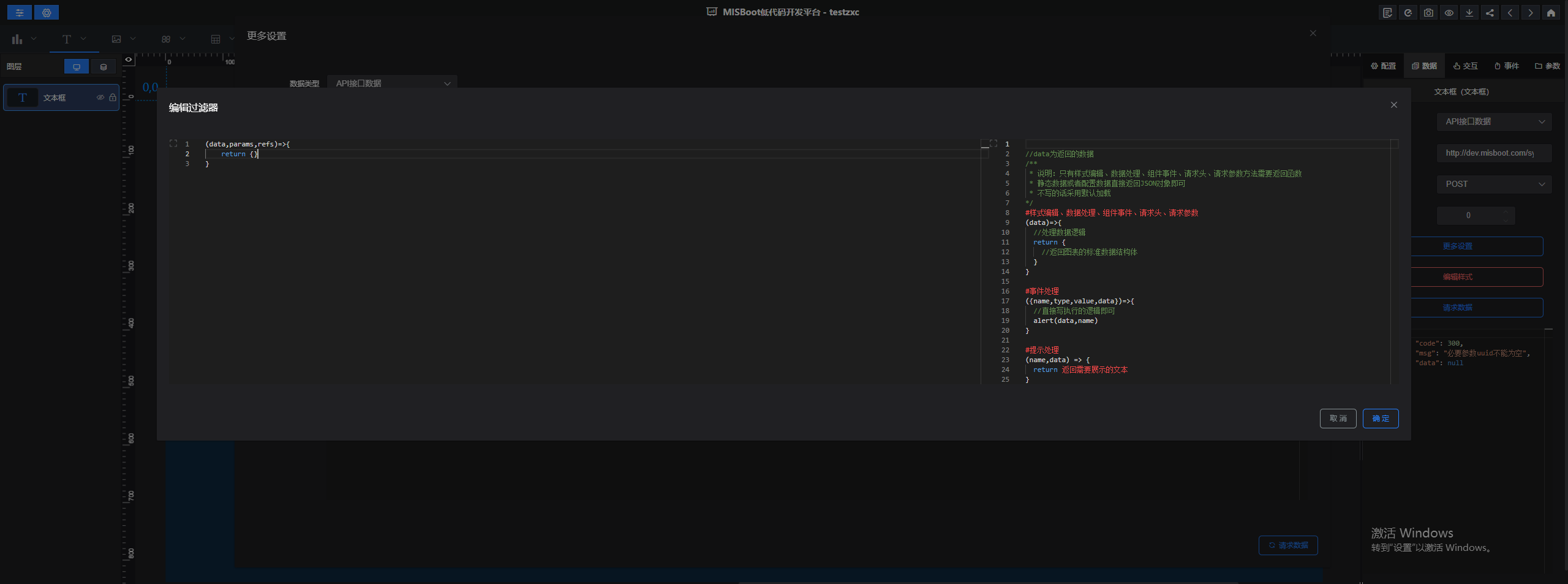
Task: Expand the table category dropdown arrow
Action: pos(232,39)
